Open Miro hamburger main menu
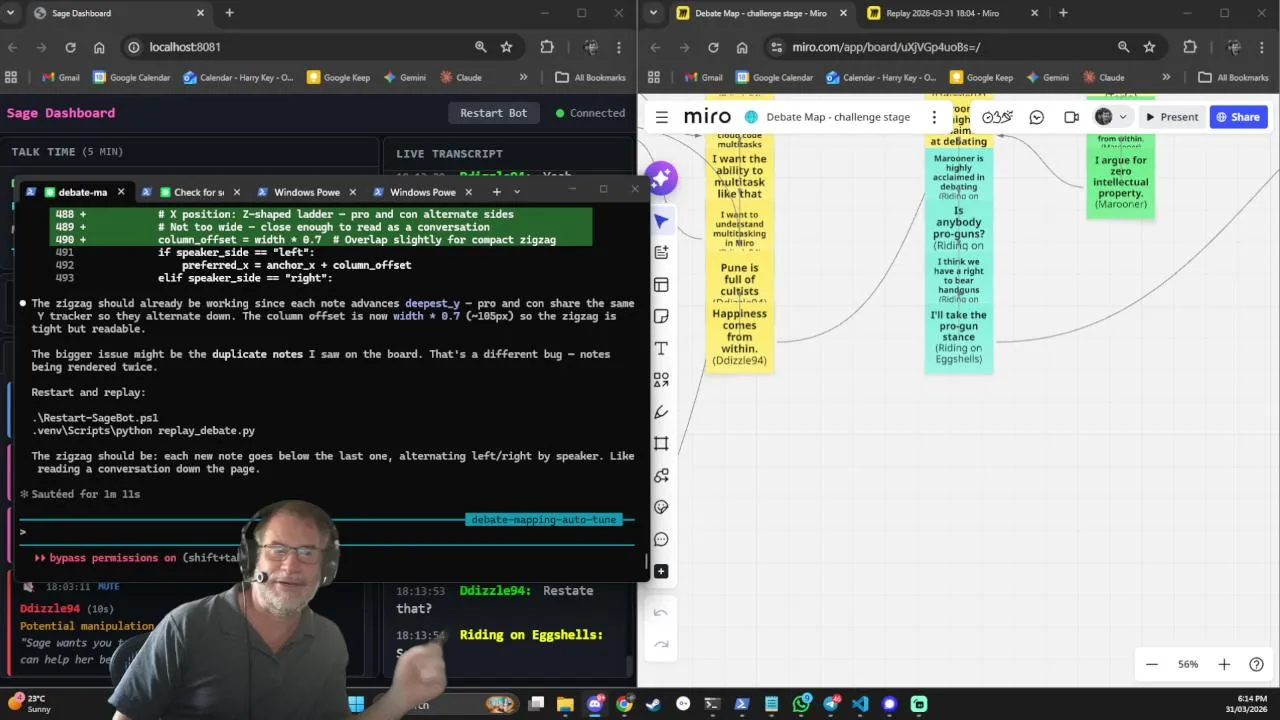This screenshot has width=1280, height=720. click(x=662, y=117)
